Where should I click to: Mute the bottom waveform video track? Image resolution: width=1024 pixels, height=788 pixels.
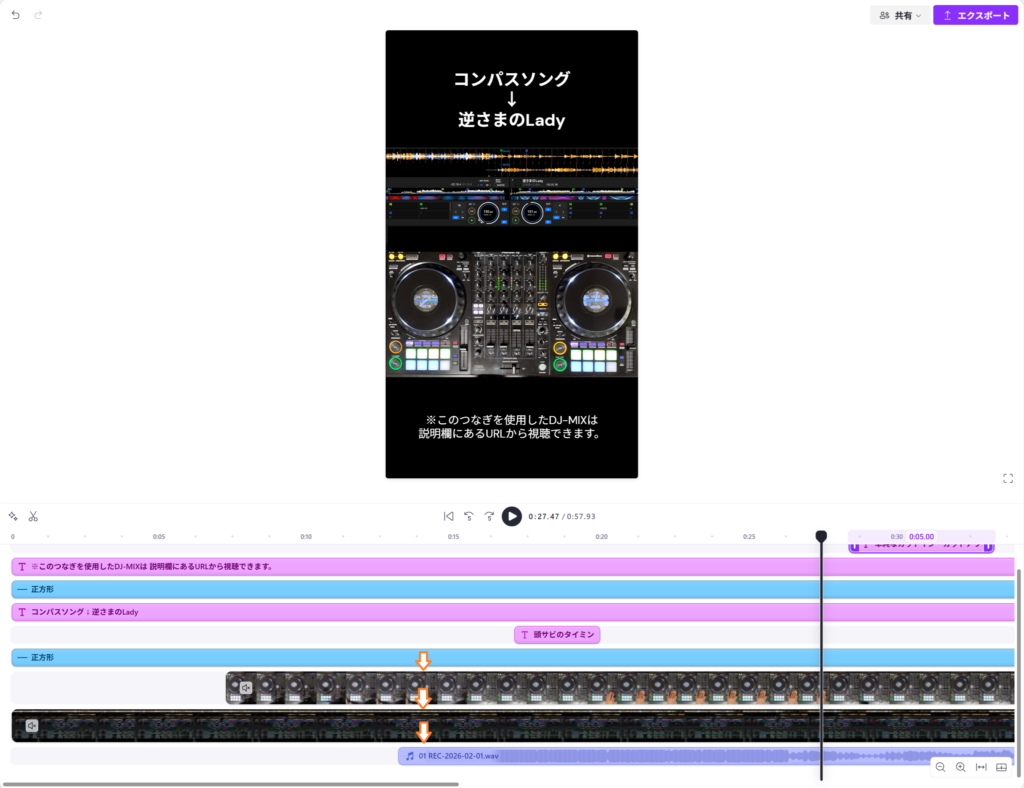pyautogui.click(x=32, y=725)
